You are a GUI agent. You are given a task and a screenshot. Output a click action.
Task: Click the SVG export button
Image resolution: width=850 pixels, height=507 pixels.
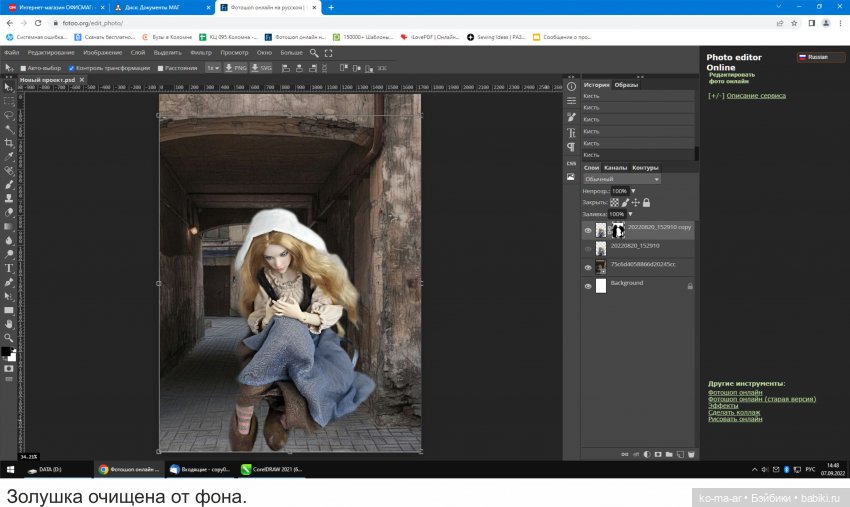click(x=261, y=68)
